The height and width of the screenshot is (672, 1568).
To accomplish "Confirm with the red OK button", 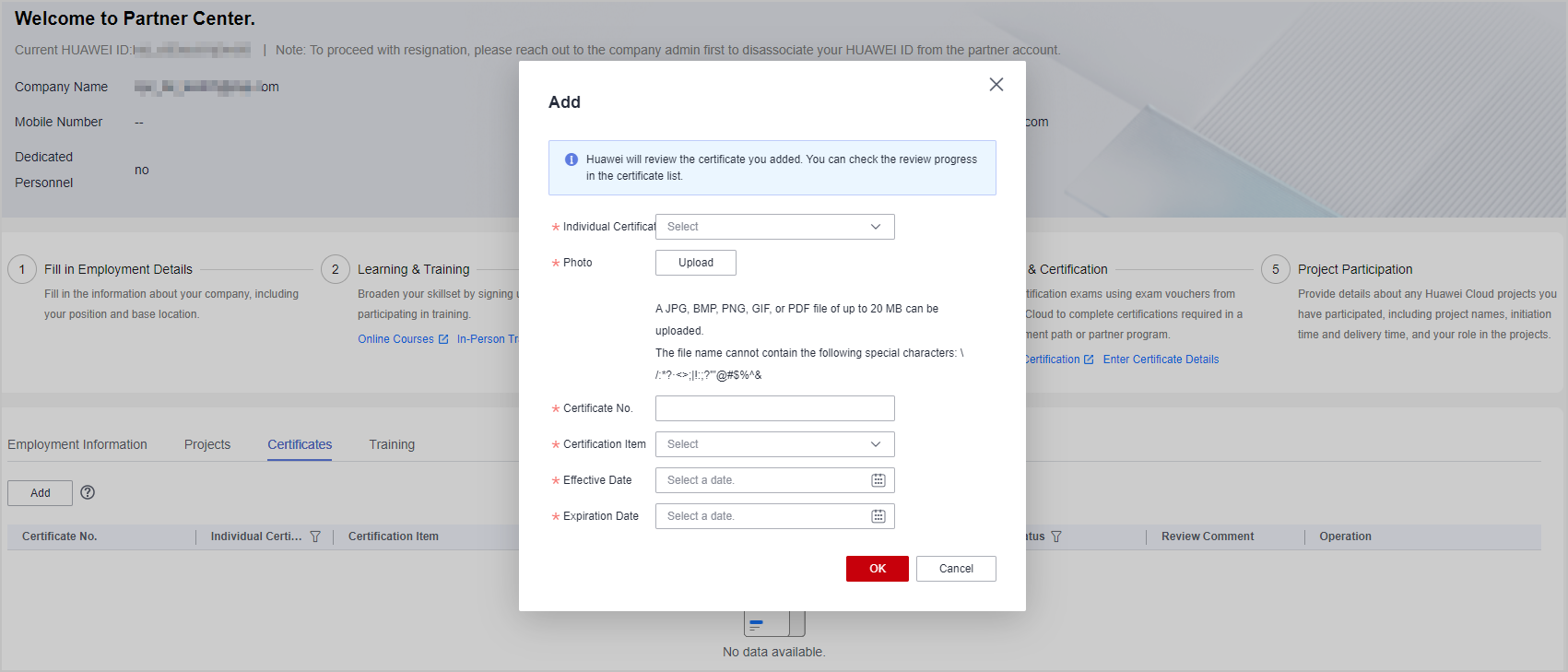I will pos(878,569).
